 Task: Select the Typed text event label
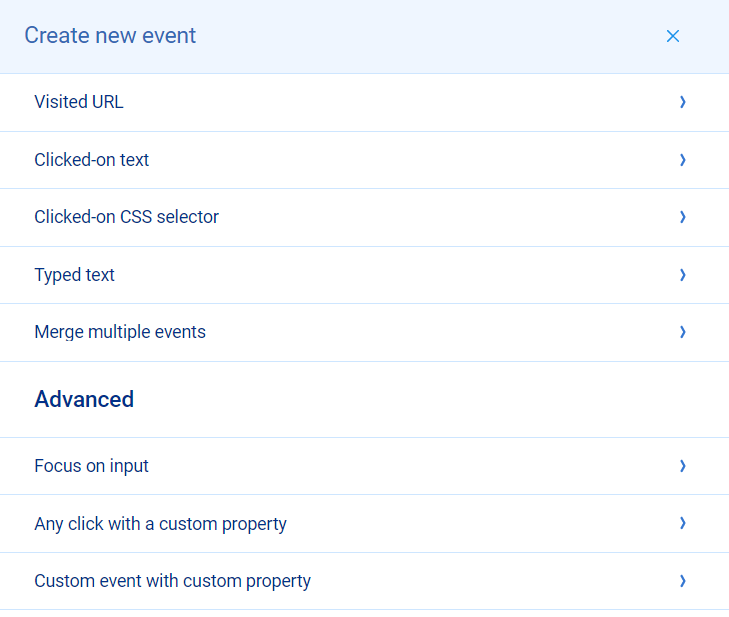pos(74,275)
